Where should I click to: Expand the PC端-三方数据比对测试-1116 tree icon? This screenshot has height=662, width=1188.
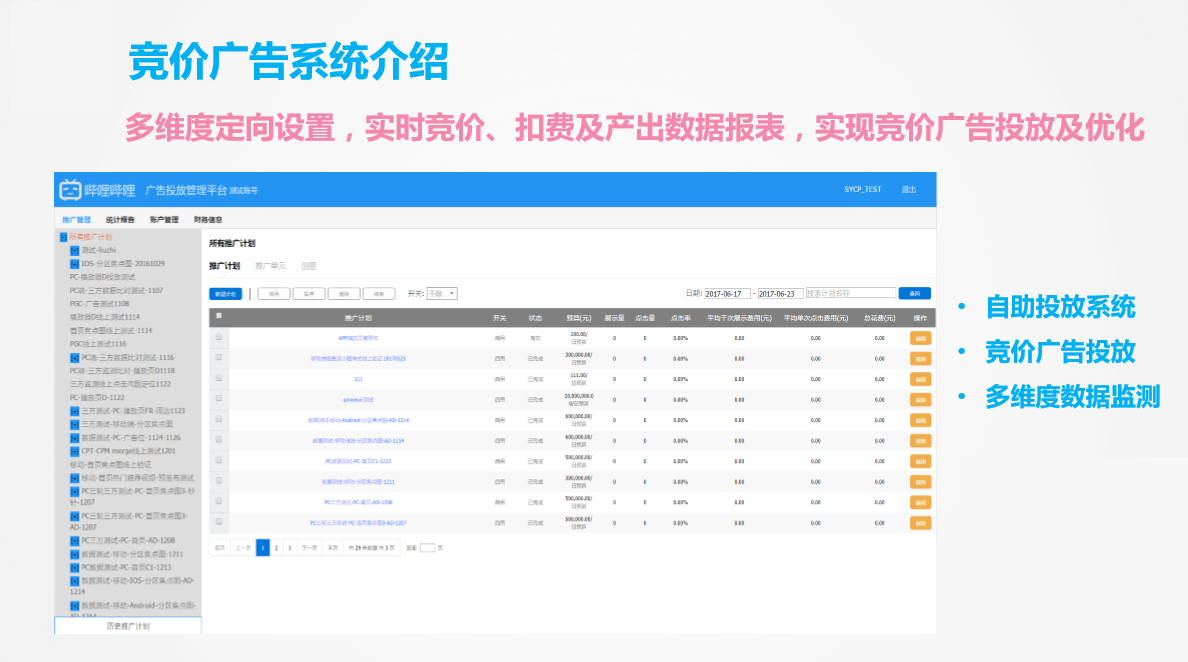point(75,357)
